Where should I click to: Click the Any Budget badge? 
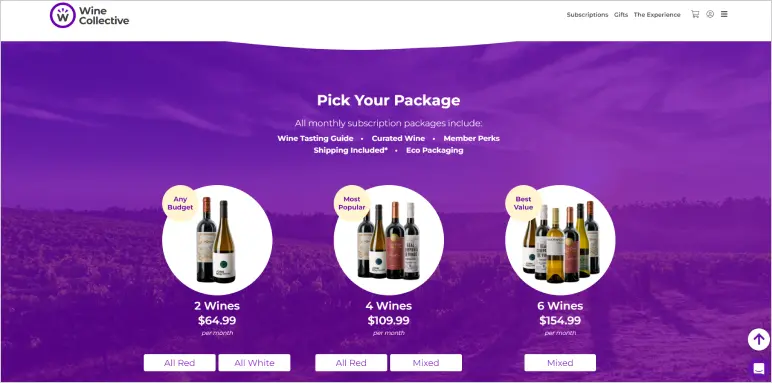pyautogui.click(x=180, y=203)
